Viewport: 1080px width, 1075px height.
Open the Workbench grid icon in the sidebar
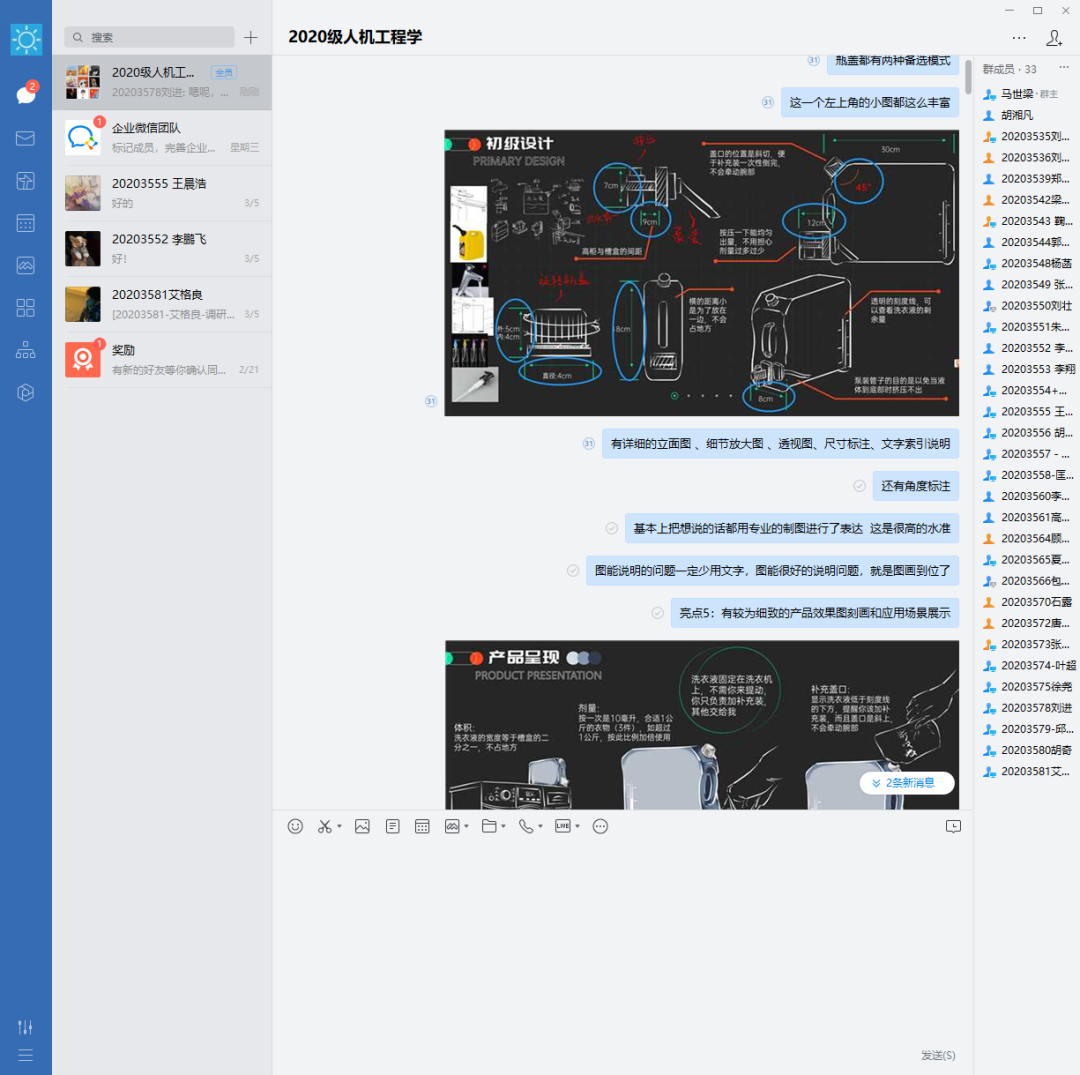tap(25, 307)
